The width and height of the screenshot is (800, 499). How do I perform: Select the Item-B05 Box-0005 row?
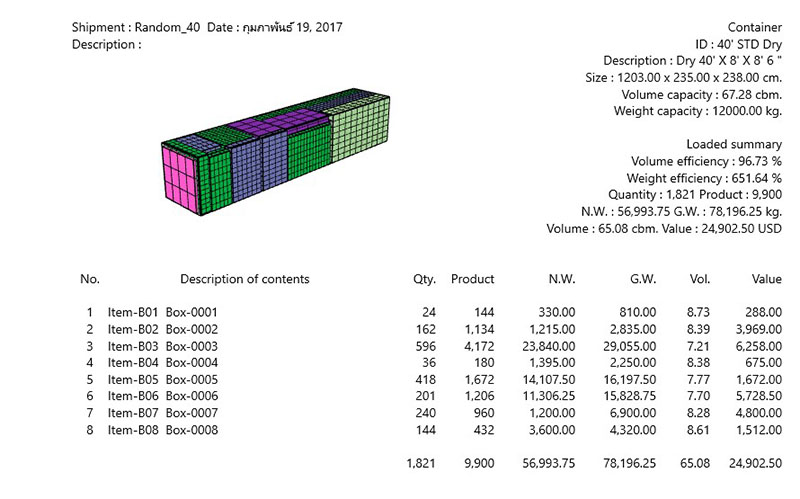coord(430,380)
